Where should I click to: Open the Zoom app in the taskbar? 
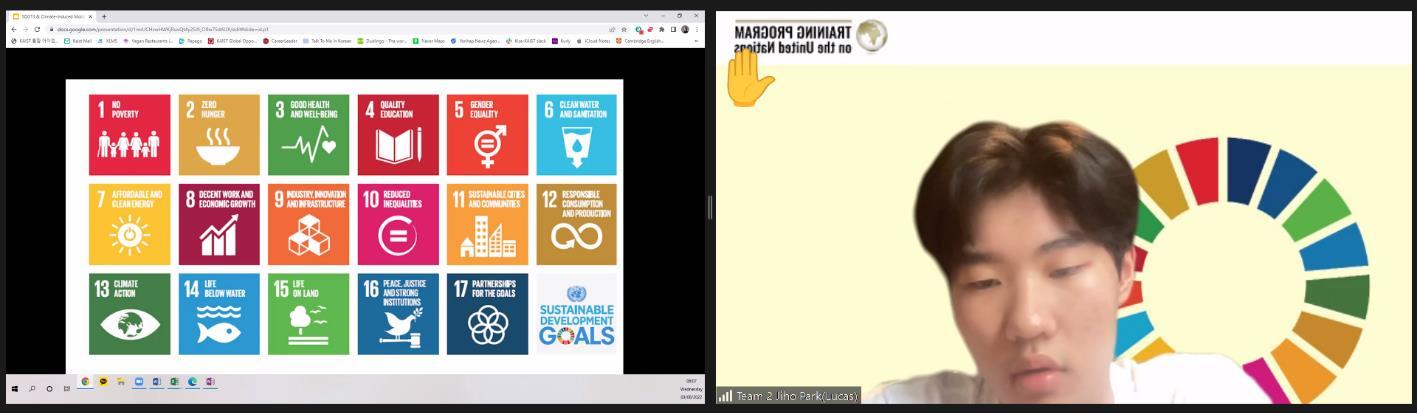click(x=139, y=381)
